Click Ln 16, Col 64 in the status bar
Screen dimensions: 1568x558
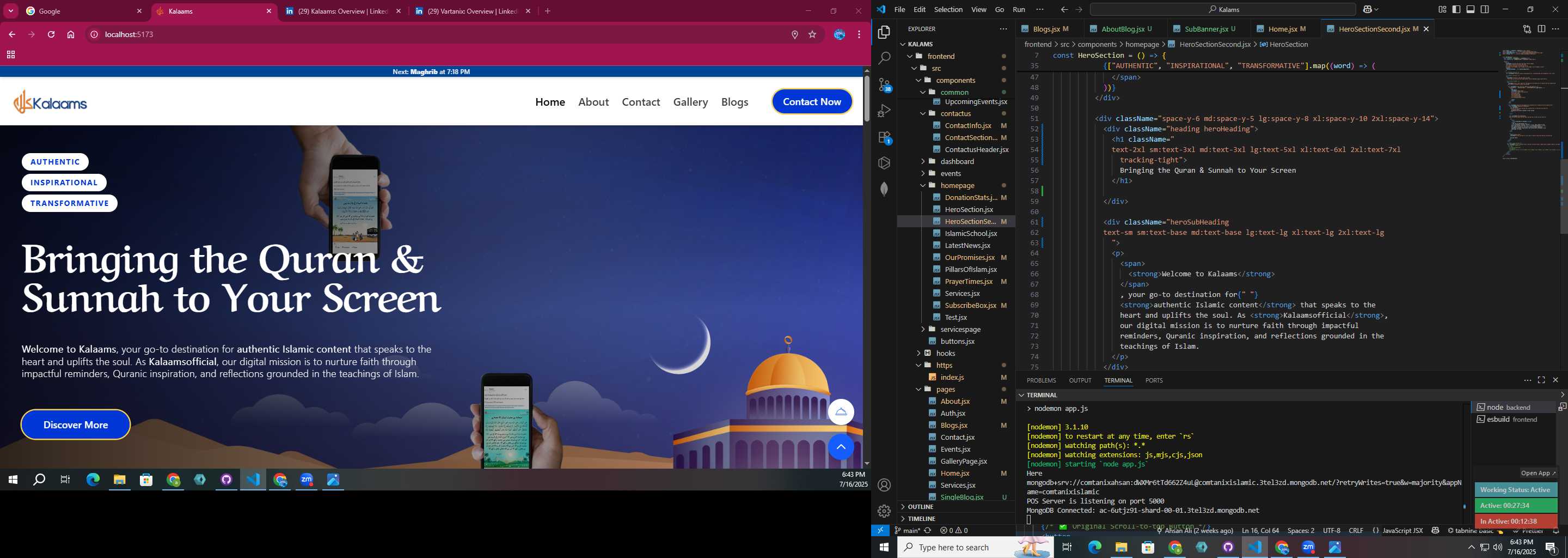pyautogui.click(x=1260, y=531)
